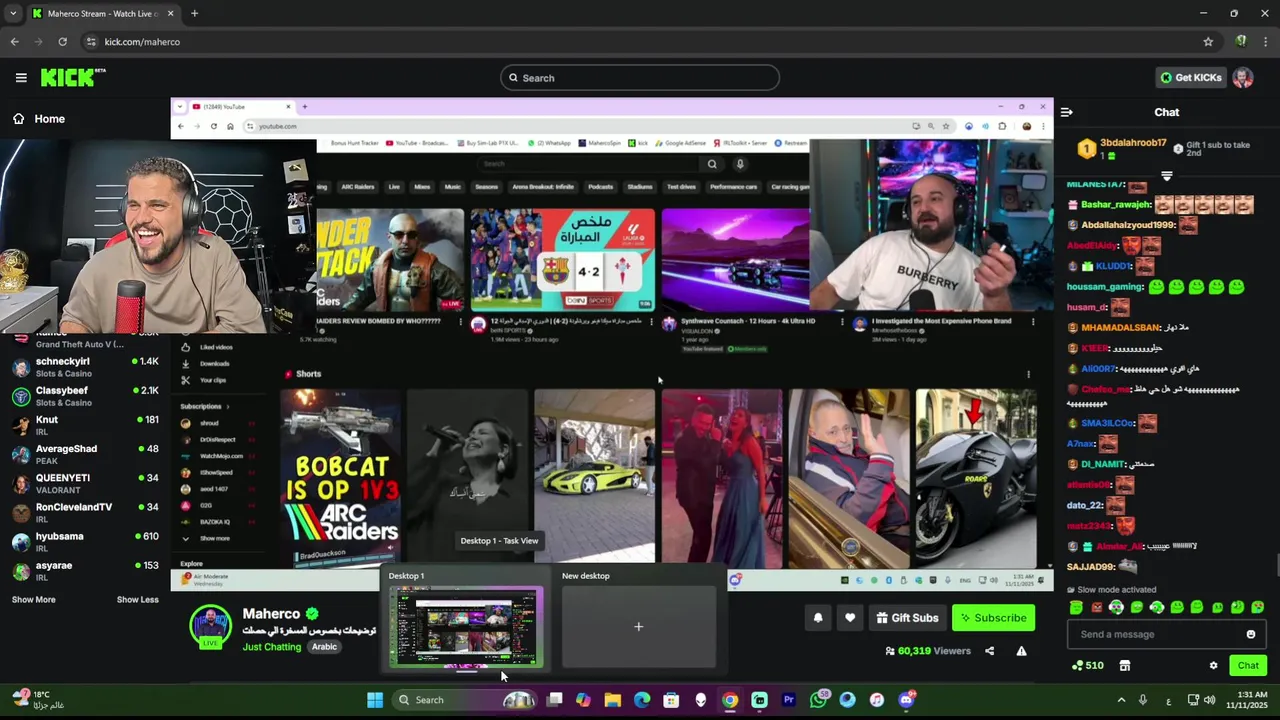The width and height of the screenshot is (1280, 720).
Task: Bookmark this page with the star
Action: [x=1208, y=42]
